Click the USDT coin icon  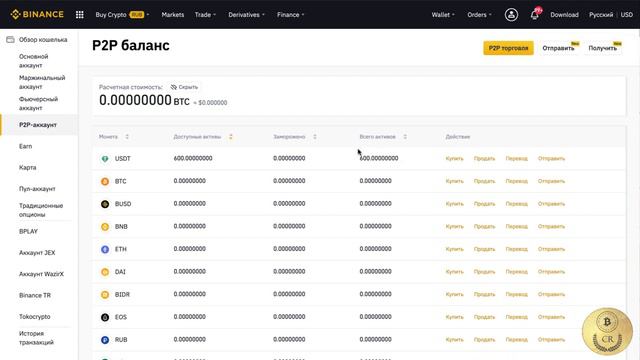tap(105, 158)
